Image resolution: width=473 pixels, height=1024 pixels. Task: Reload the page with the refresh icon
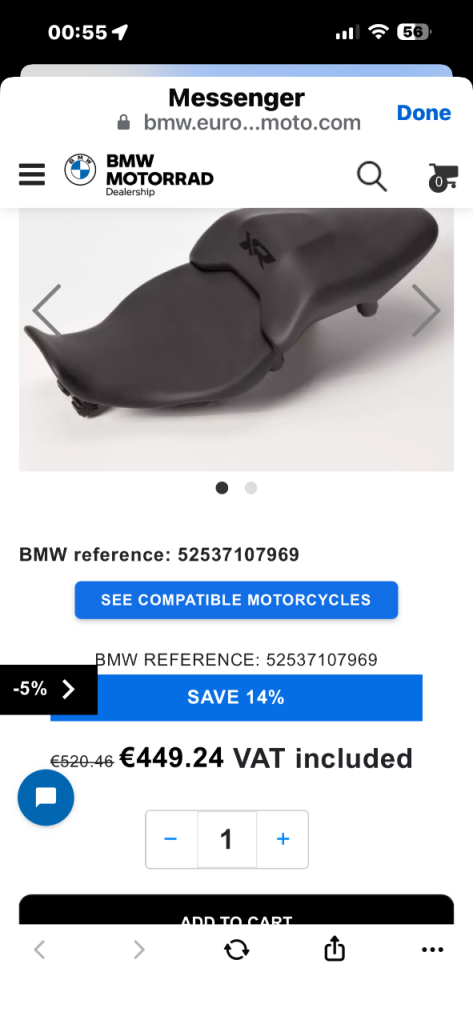[x=236, y=950]
